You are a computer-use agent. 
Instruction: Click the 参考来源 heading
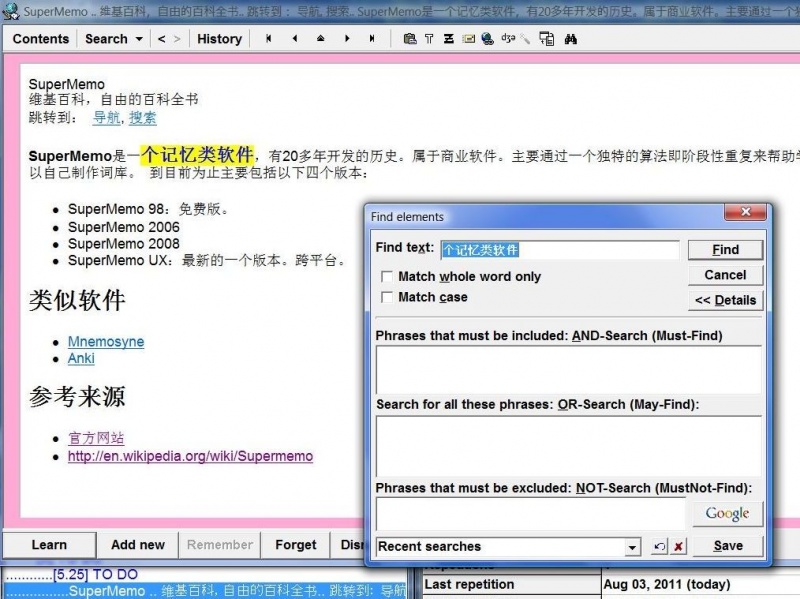[77, 396]
